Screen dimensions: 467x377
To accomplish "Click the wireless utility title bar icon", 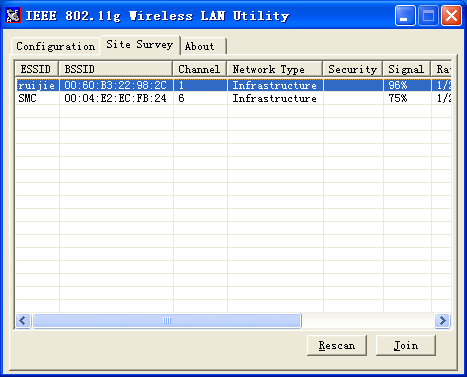I will [x=13, y=15].
